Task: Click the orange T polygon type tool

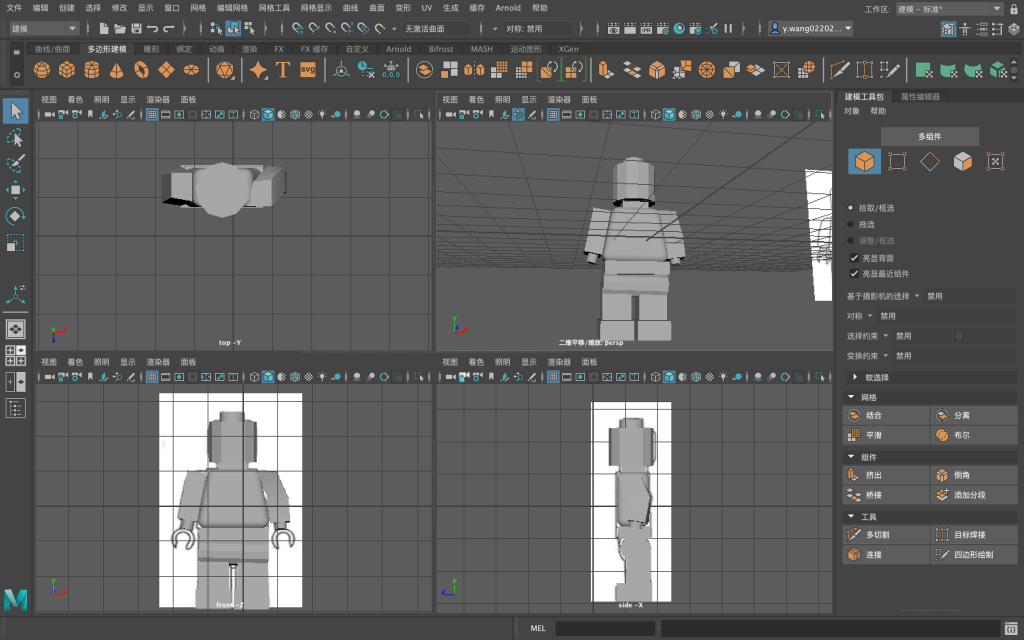Action: point(283,70)
